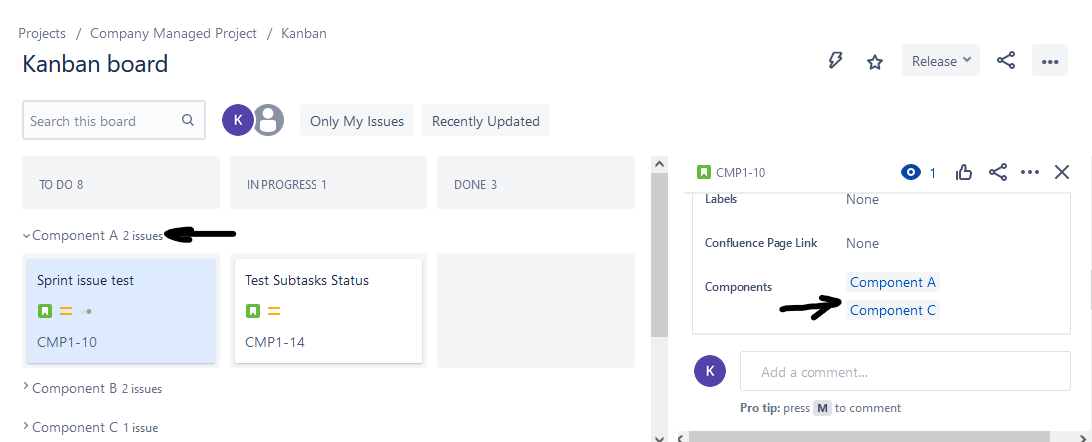Click the unassigned grey avatar filter
This screenshot has height=442, width=1092.
pos(268,120)
